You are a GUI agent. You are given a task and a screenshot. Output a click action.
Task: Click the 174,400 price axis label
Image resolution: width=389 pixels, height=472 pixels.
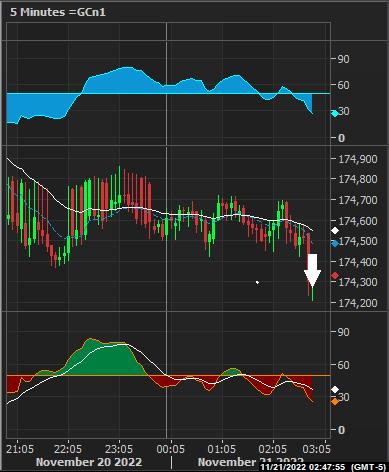tap(358, 262)
